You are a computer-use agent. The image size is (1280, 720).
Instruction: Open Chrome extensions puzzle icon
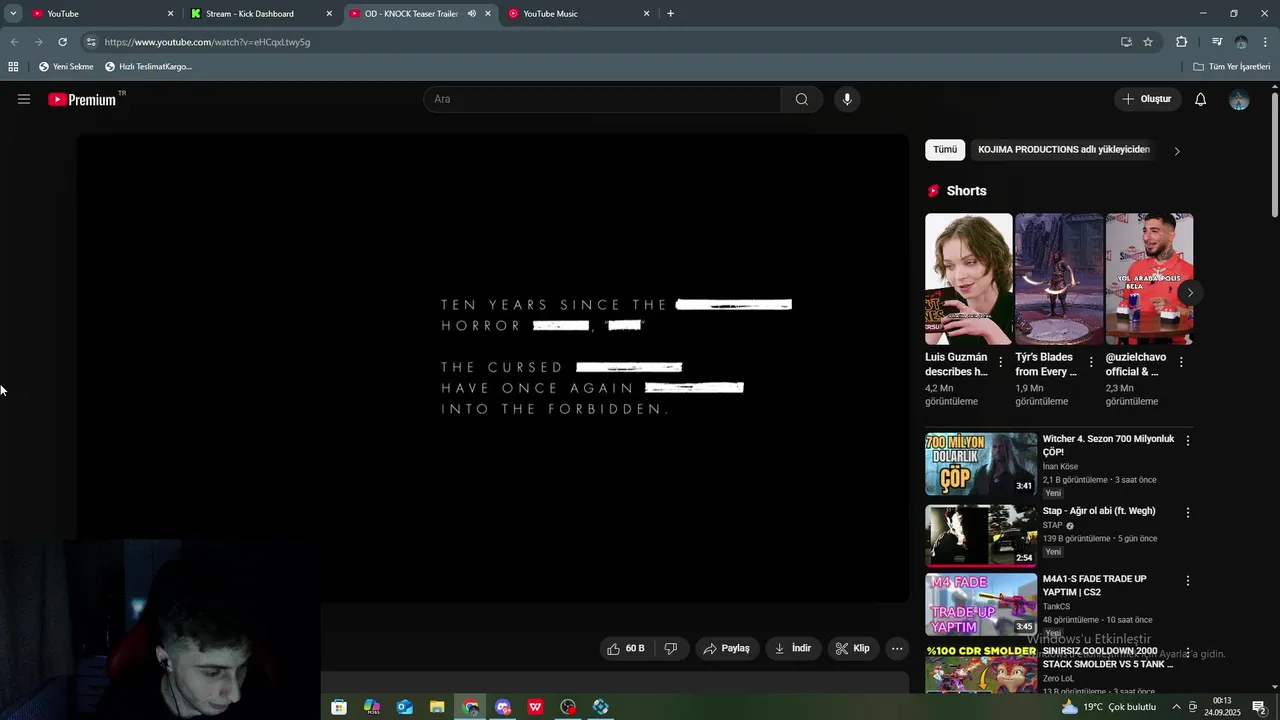[x=1181, y=42]
